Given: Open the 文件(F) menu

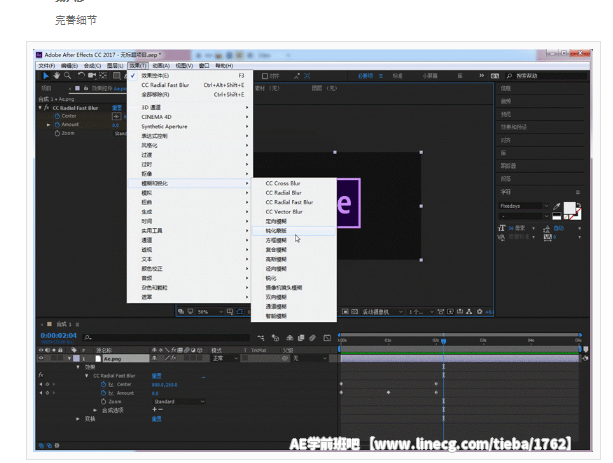Looking at the screenshot, I should [47, 66].
